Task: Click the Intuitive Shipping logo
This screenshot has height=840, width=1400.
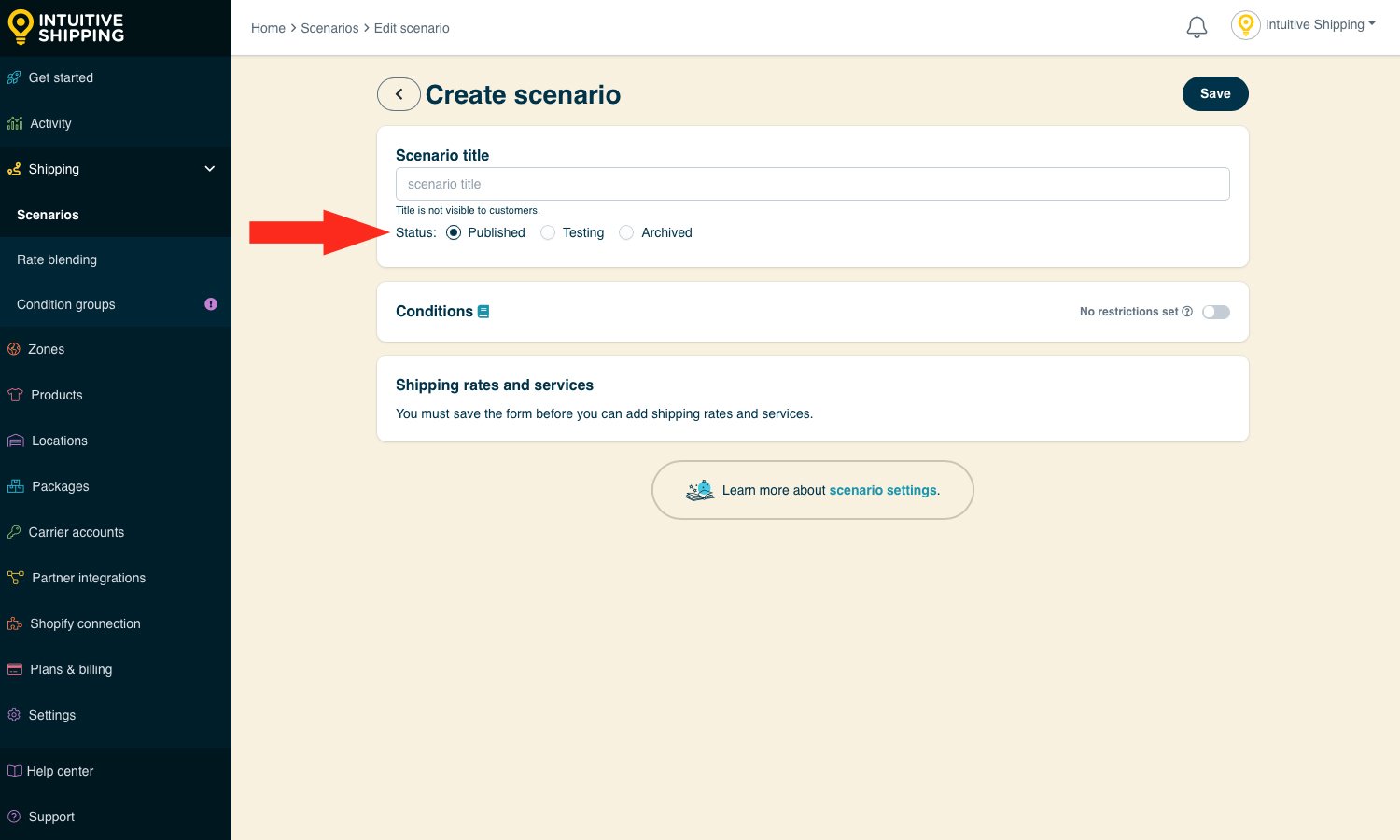Action: point(65,27)
